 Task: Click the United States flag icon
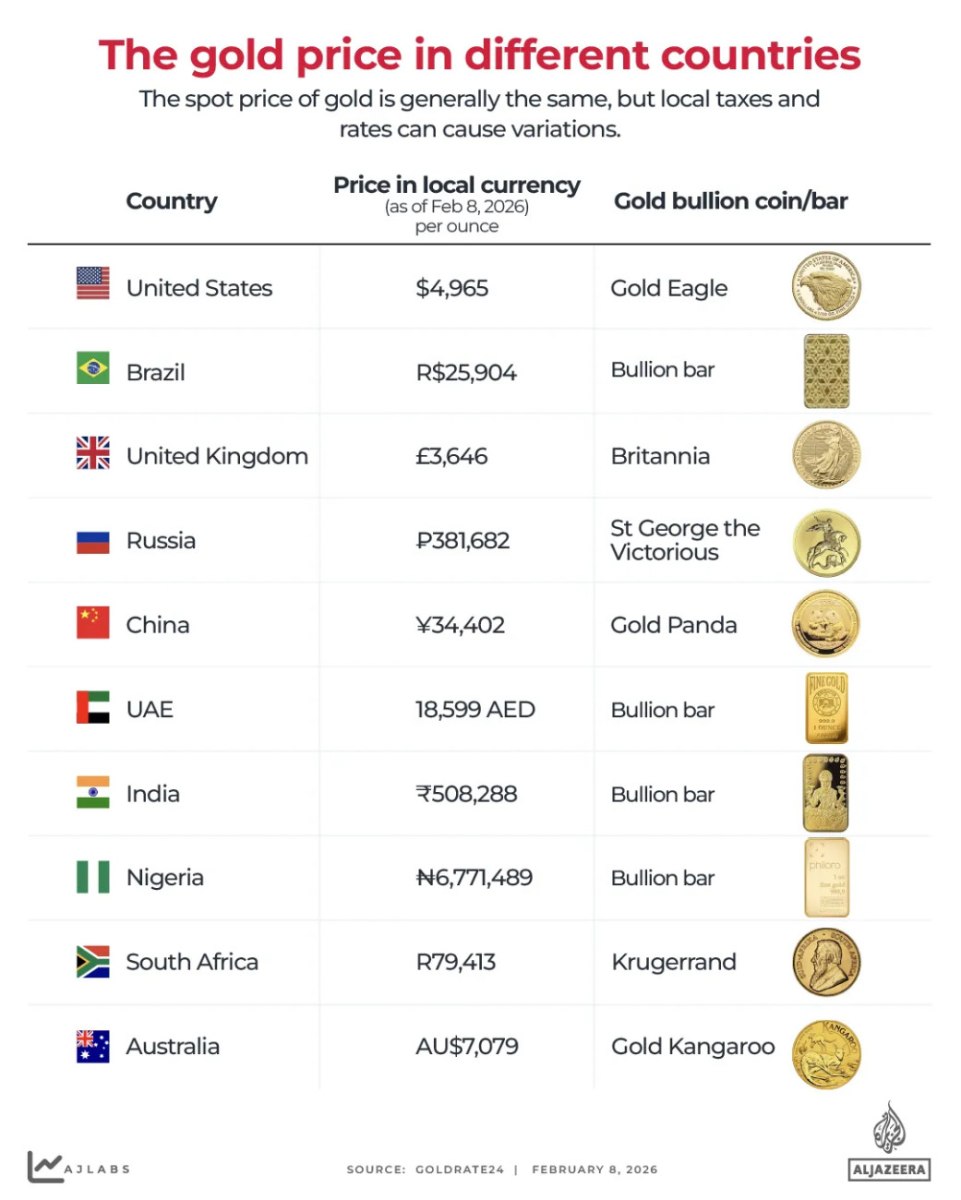(x=93, y=285)
